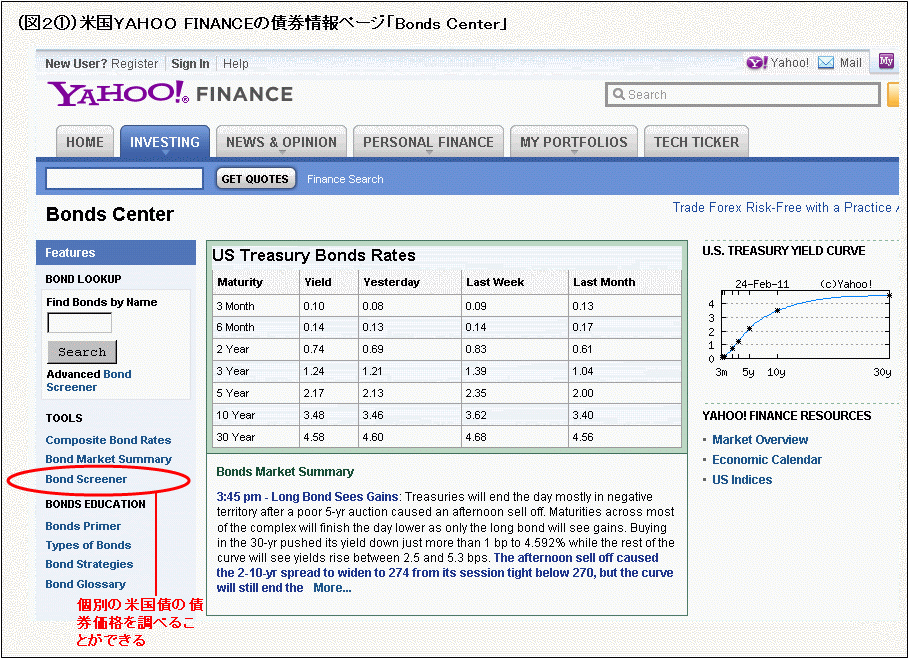Open the PERSONAL FINANCE tab
Viewport: 908px width, 658px height.
[x=429, y=142]
